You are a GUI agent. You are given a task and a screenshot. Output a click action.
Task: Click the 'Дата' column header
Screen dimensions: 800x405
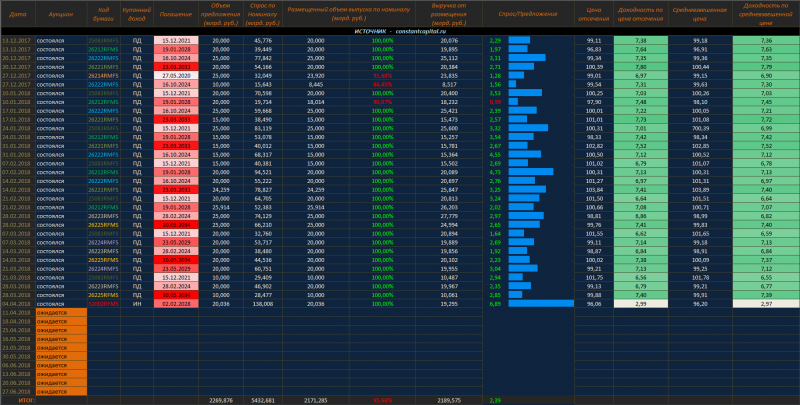click(x=17, y=16)
